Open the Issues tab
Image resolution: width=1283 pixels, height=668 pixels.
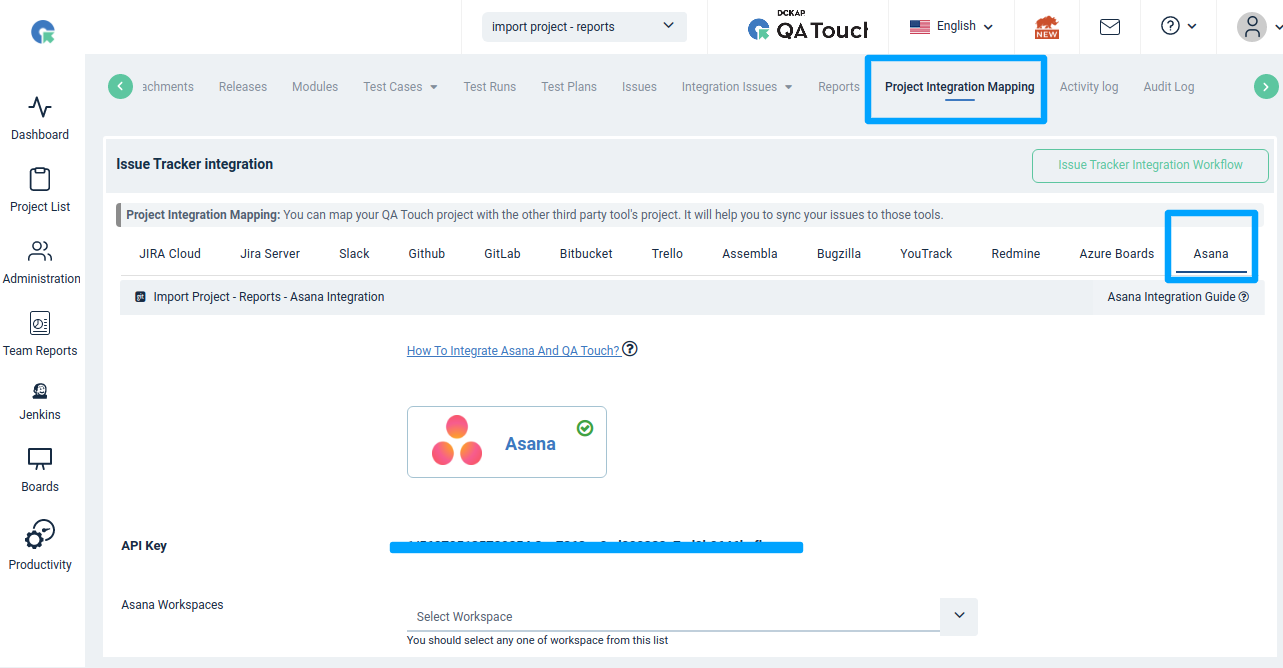point(639,87)
